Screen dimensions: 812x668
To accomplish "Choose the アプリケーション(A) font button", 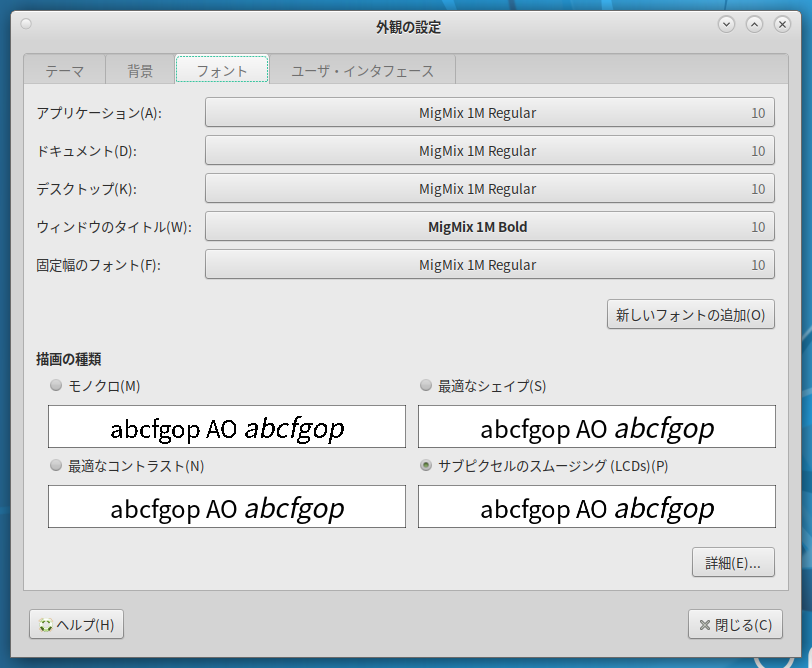I will (x=489, y=112).
